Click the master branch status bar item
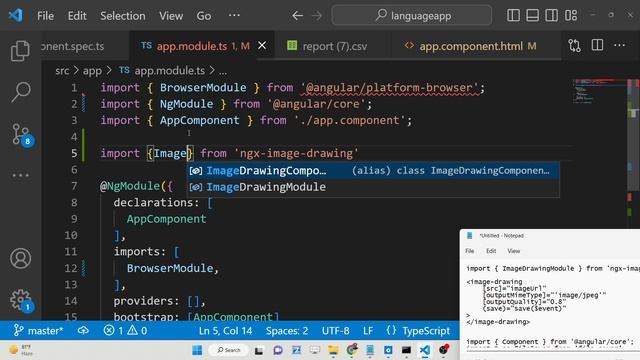The image size is (640, 360). point(38,330)
